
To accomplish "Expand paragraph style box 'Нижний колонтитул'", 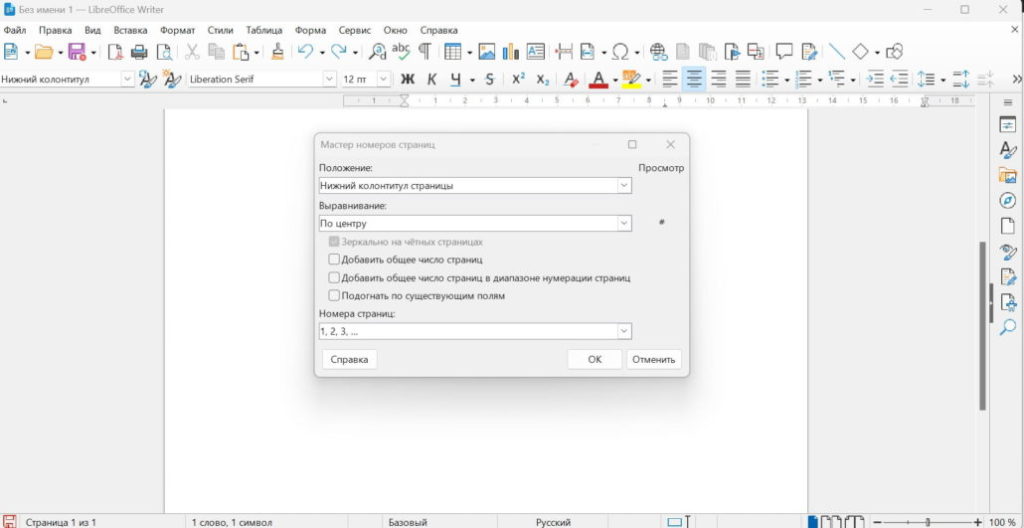I will click(x=127, y=79).
